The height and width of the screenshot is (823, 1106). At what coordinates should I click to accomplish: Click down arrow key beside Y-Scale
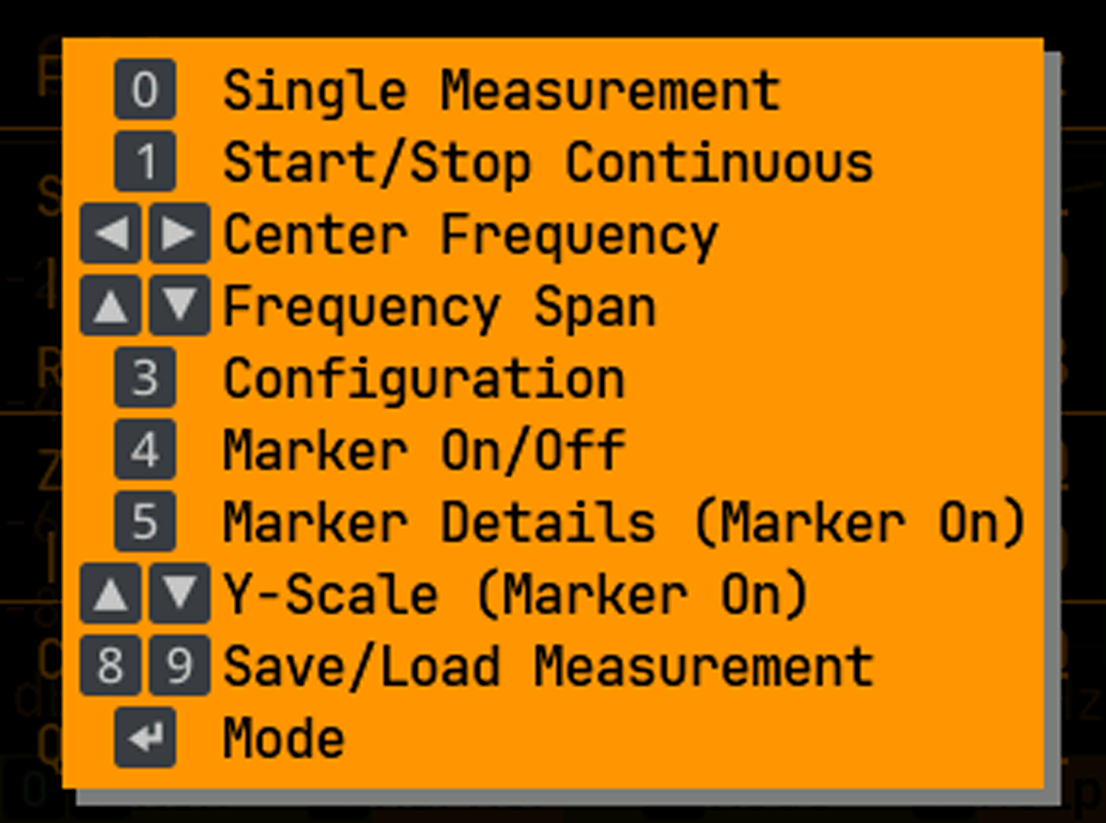tap(179, 594)
